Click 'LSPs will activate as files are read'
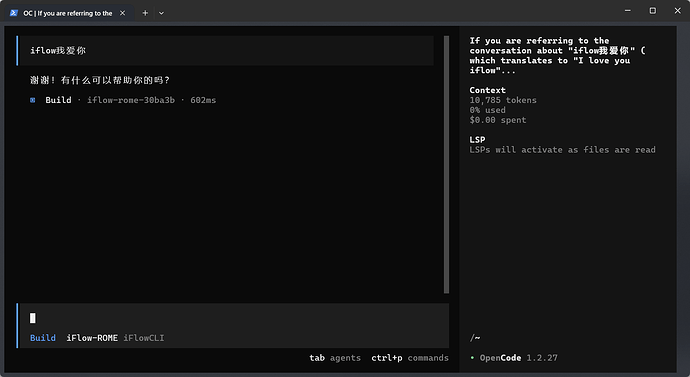Screen dimensions: 690x377 tap(562, 150)
